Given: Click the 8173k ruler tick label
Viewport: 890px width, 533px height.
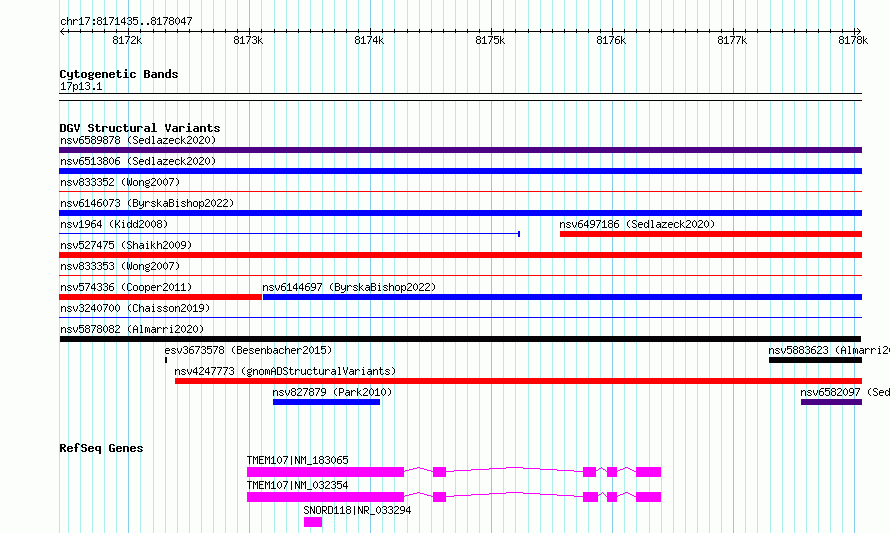Looking at the screenshot, I should coord(248,40).
